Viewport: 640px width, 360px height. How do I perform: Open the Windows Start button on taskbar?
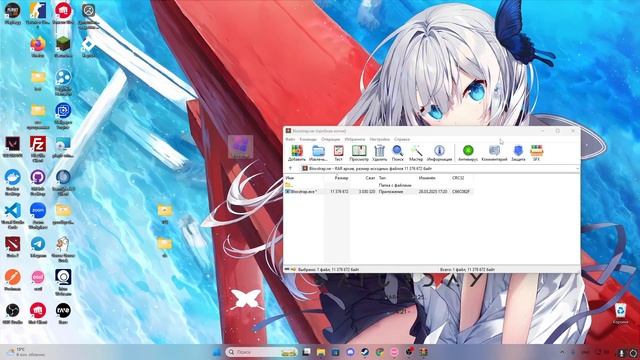pos(217,352)
